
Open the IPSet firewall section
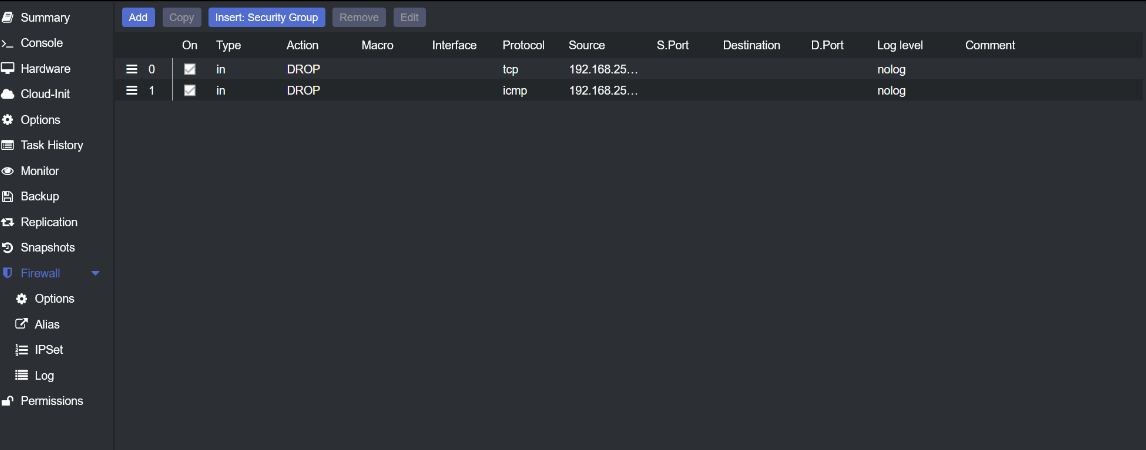[49, 350]
